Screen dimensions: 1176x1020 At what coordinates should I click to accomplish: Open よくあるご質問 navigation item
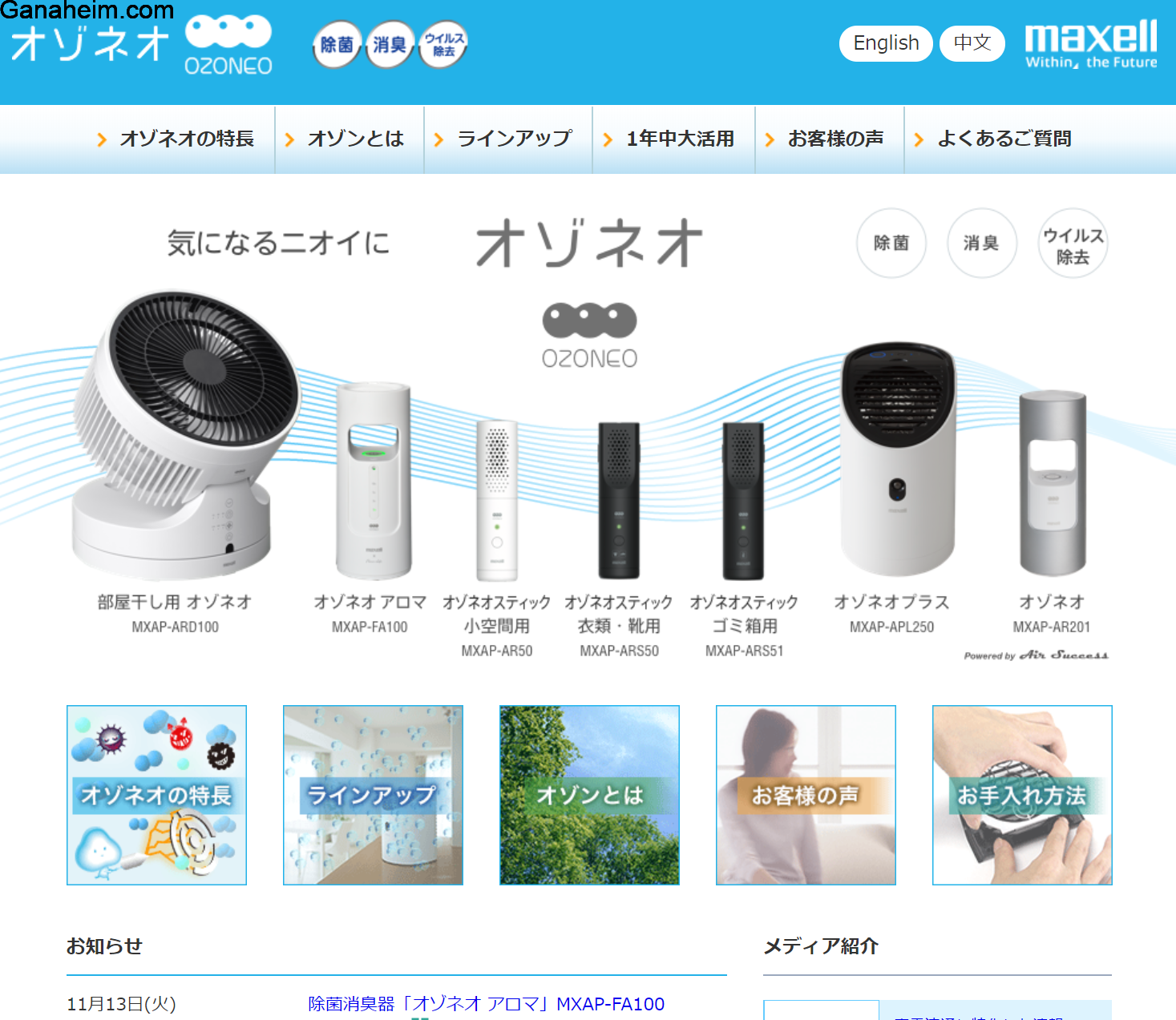[1004, 139]
